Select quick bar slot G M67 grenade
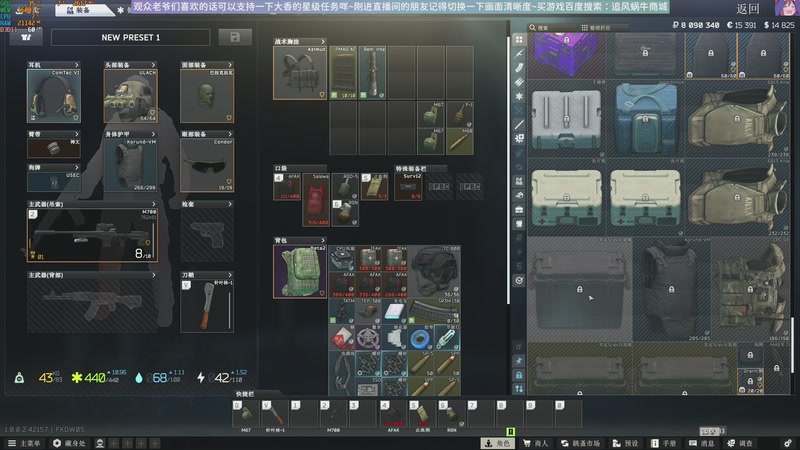800x450 pixels. click(246, 414)
